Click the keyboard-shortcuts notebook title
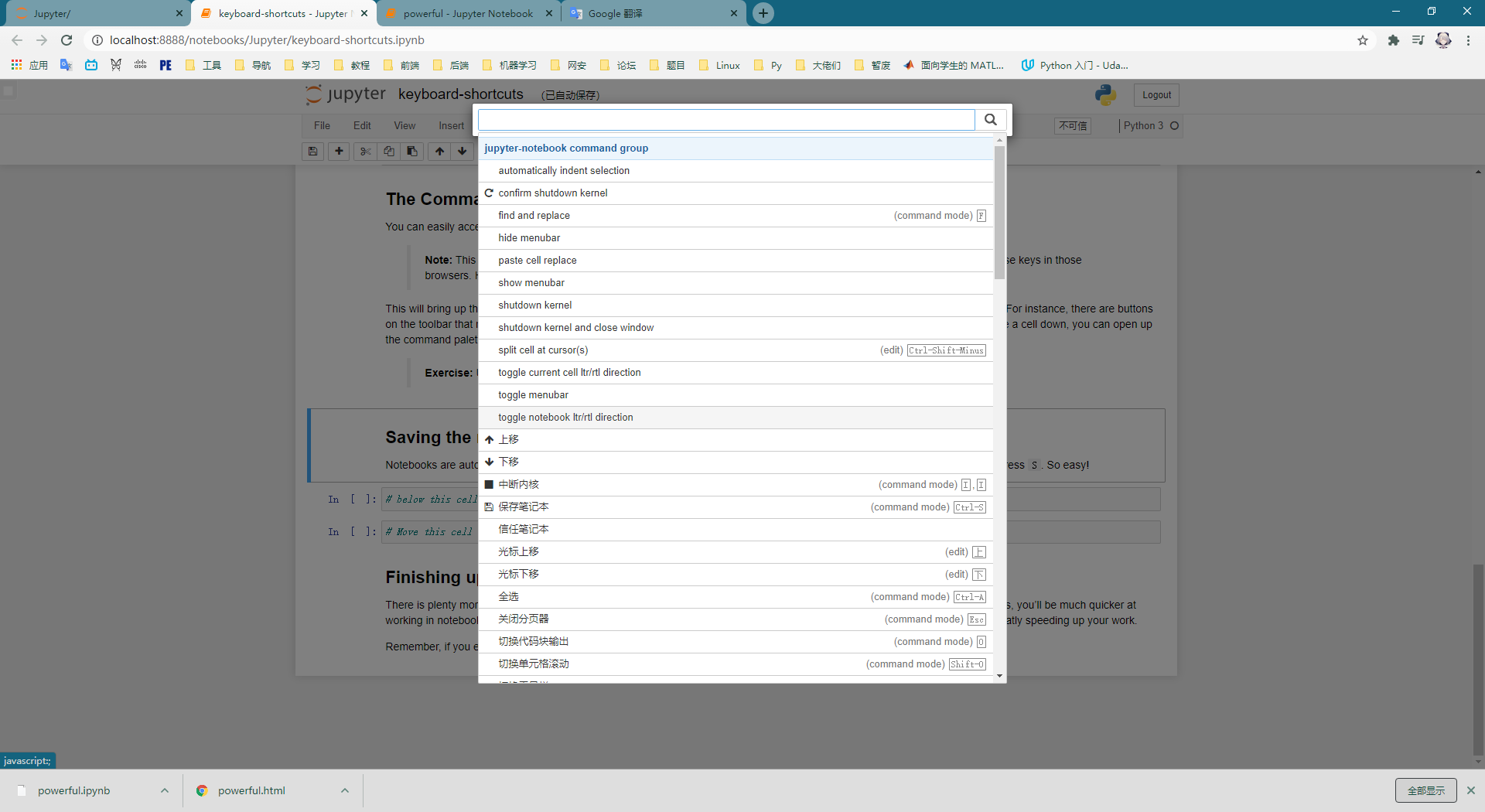The height and width of the screenshot is (812, 1485). pyautogui.click(x=461, y=94)
